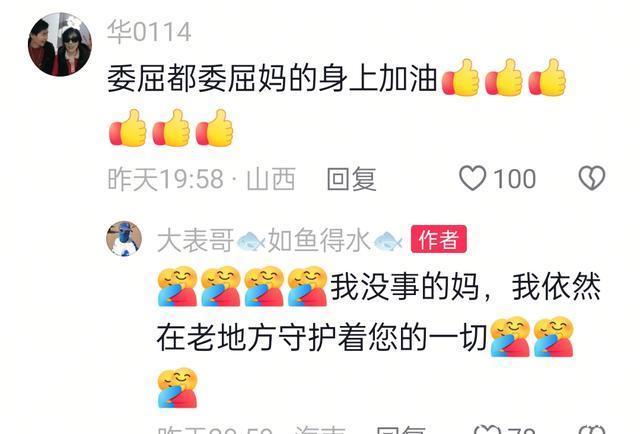Tap the reply line 在老地方守护着您的一切
This screenshot has width=640, height=434.
322,338
